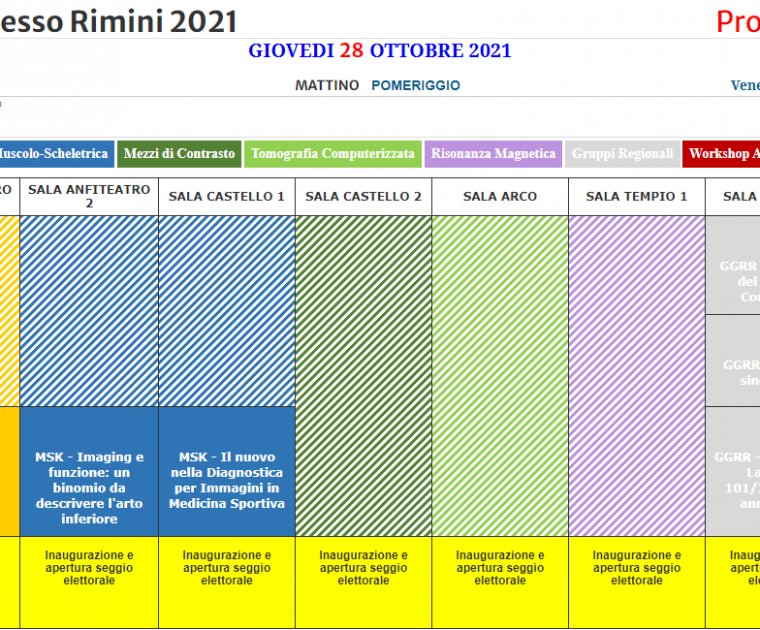Click the GIOVEDI 28 OTTOBRE 2021 heading

[x=380, y=51]
